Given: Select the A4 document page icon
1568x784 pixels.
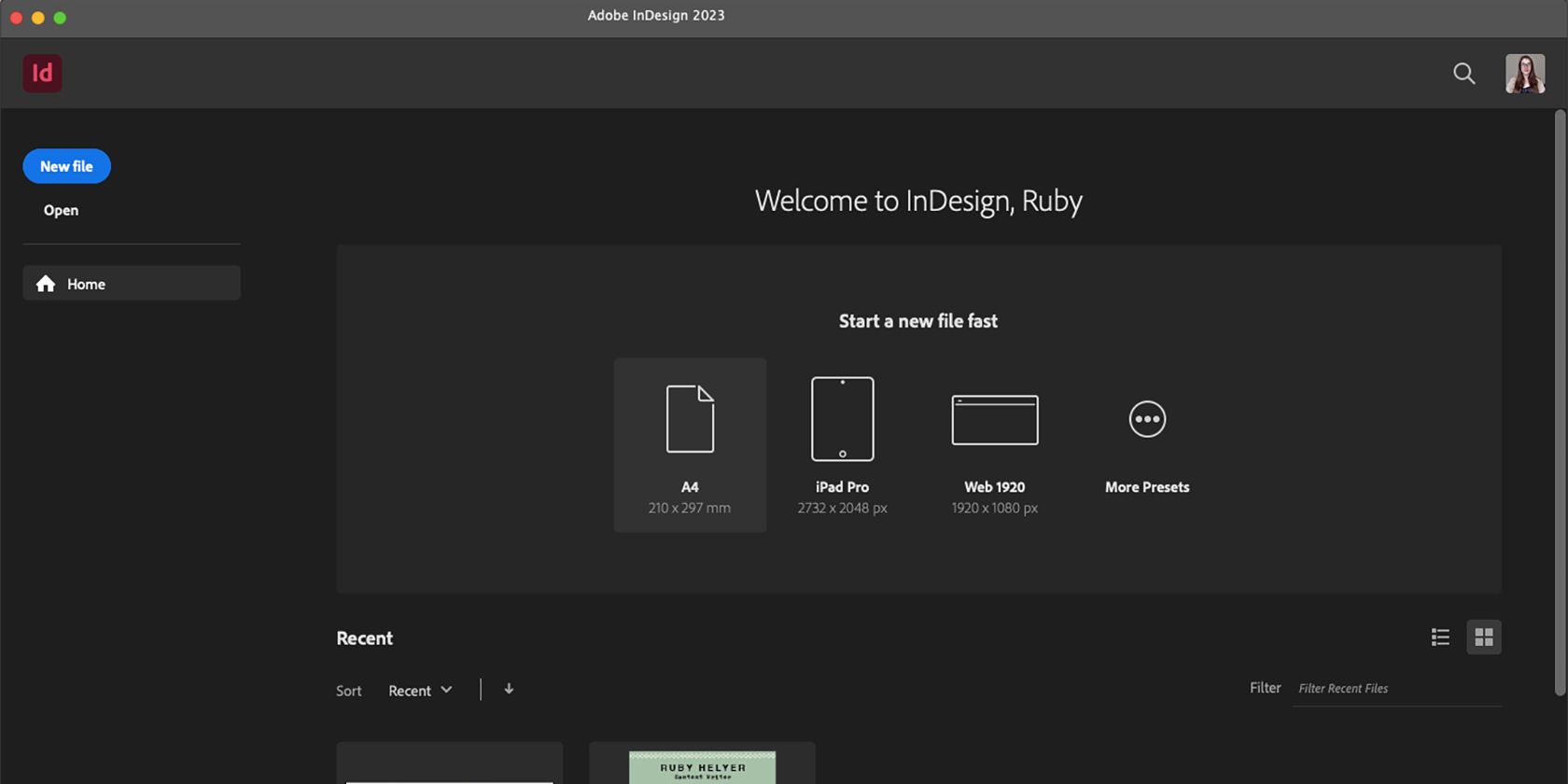Looking at the screenshot, I should [690, 419].
